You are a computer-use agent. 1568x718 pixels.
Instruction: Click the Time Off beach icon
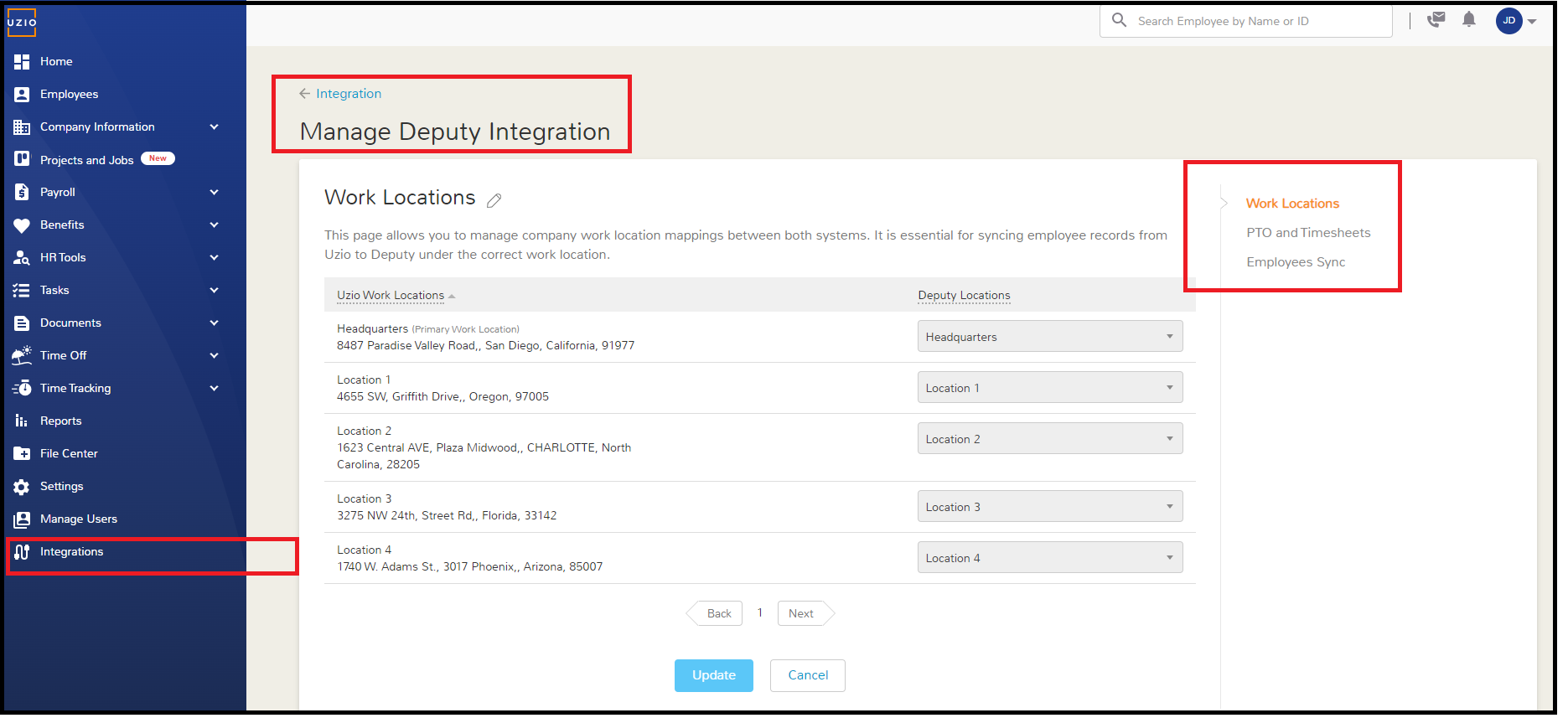(x=22, y=355)
